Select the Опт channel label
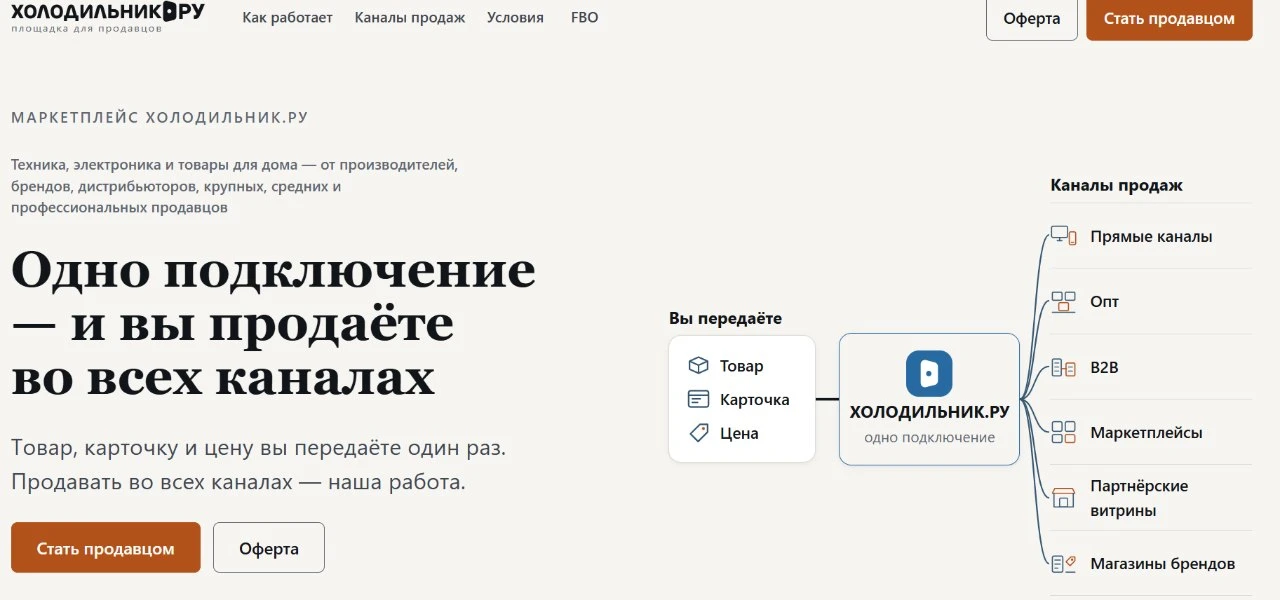Image resolution: width=1280 pixels, height=600 pixels. click(1105, 302)
